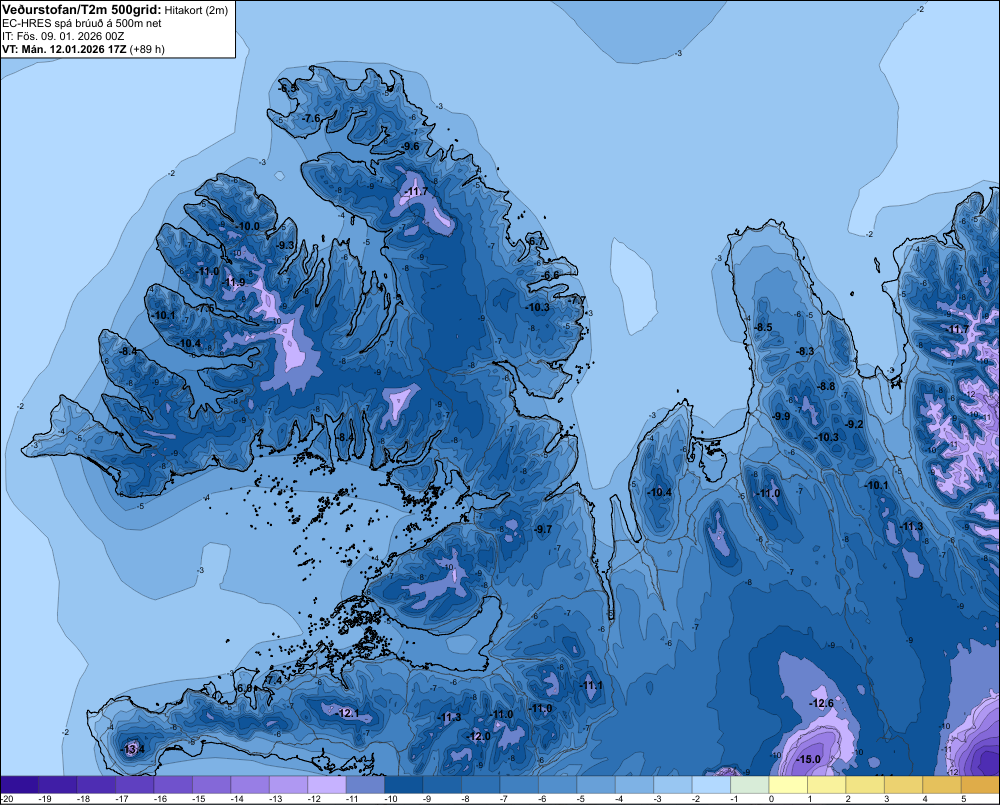Viewport: 1000px width, 805px height.
Task: Click the legend label -10
Action: click(390, 799)
